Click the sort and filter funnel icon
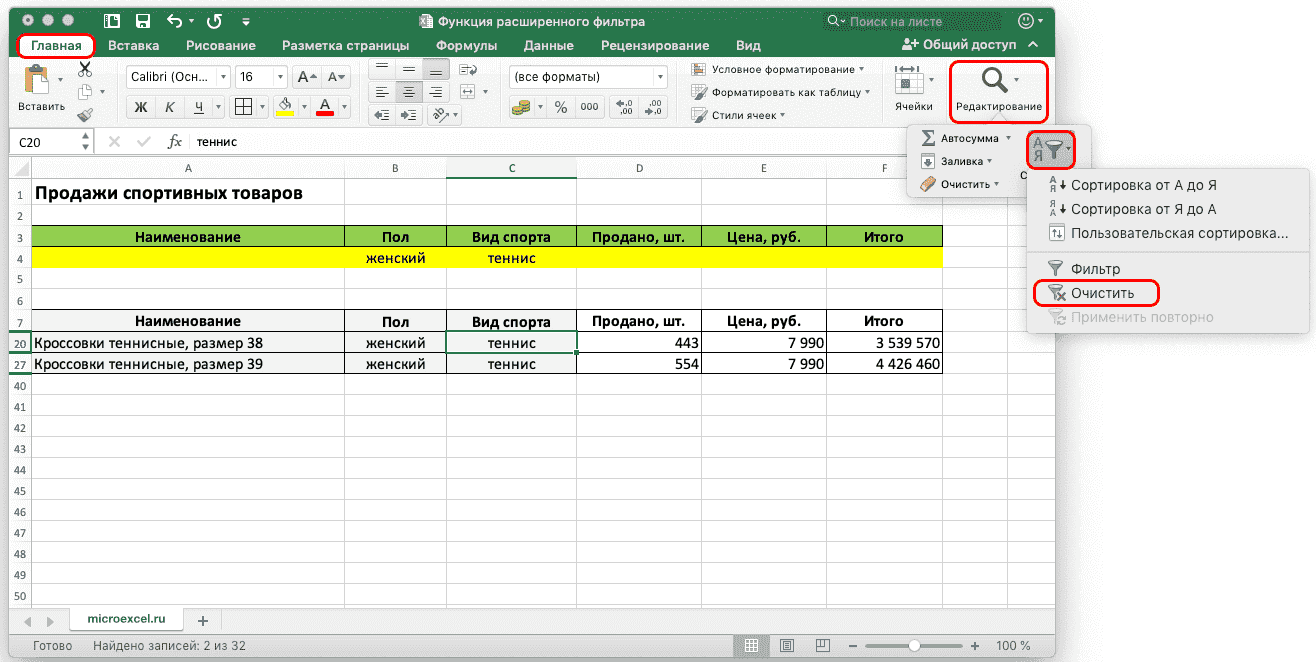This screenshot has height=662, width=1316. point(1051,150)
